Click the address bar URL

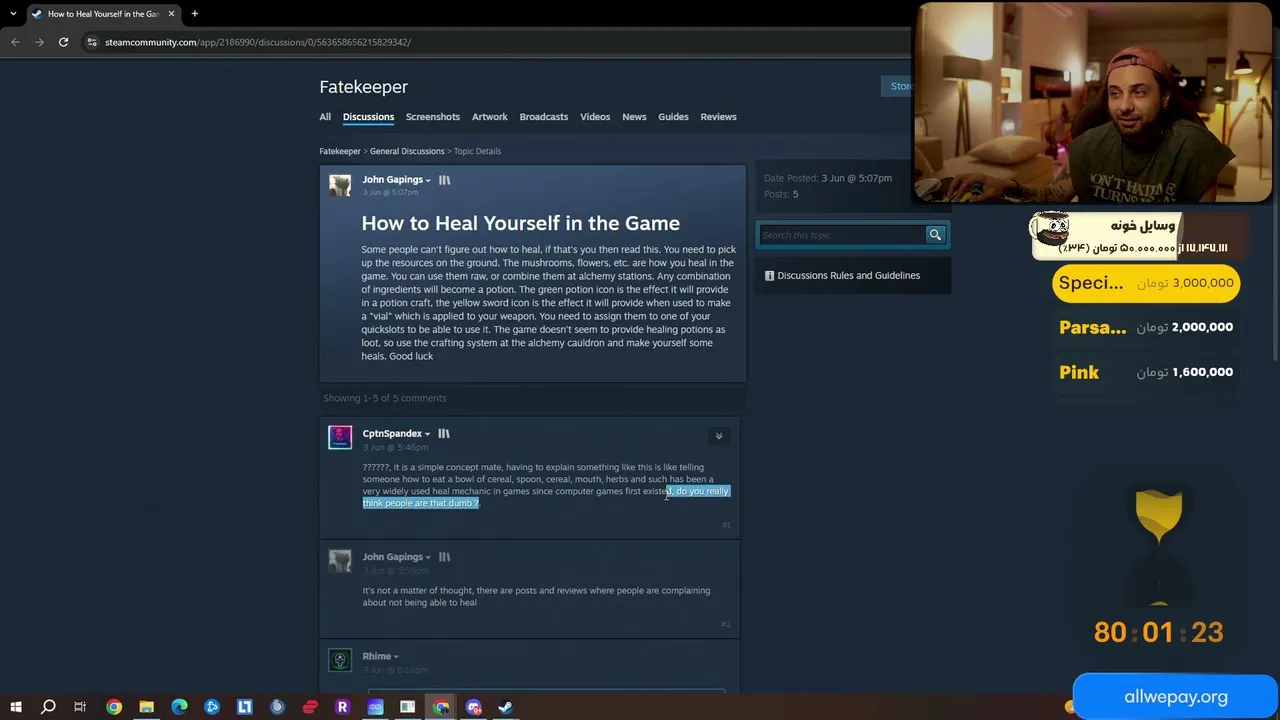click(258, 42)
